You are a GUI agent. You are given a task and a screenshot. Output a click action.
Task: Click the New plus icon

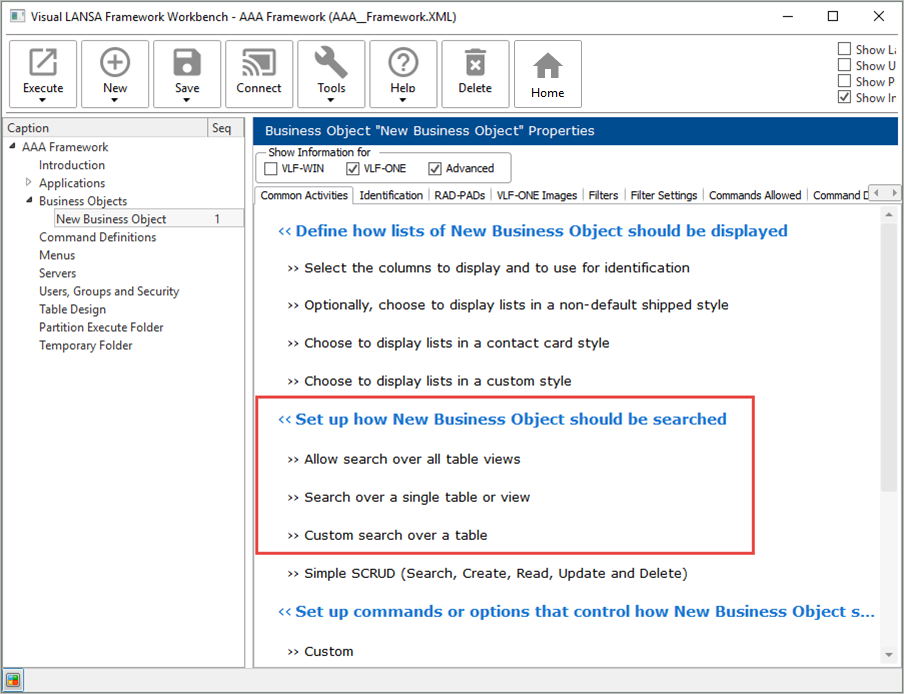coord(115,65)
